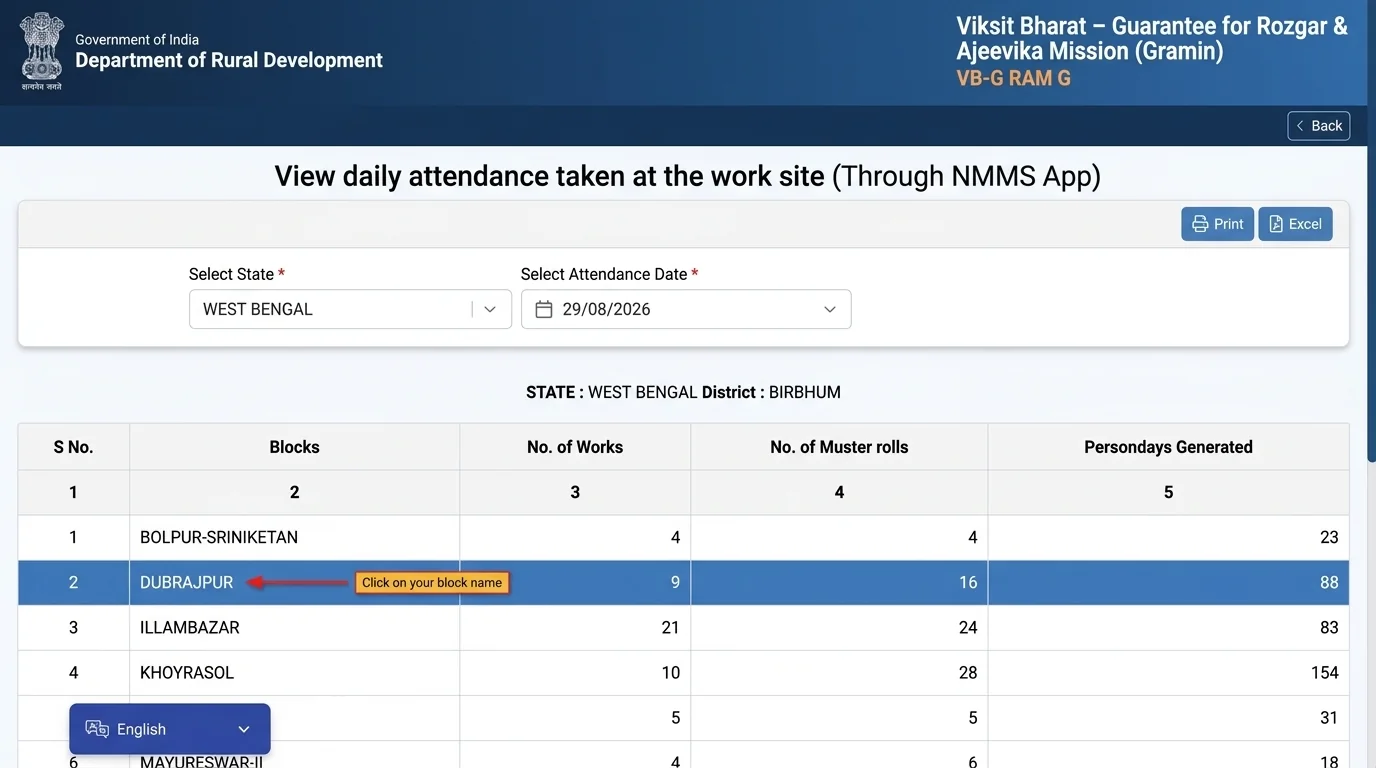Click the Persondays Generated column header
The image size is (1376, 768).
click(x=1168, y=447)
